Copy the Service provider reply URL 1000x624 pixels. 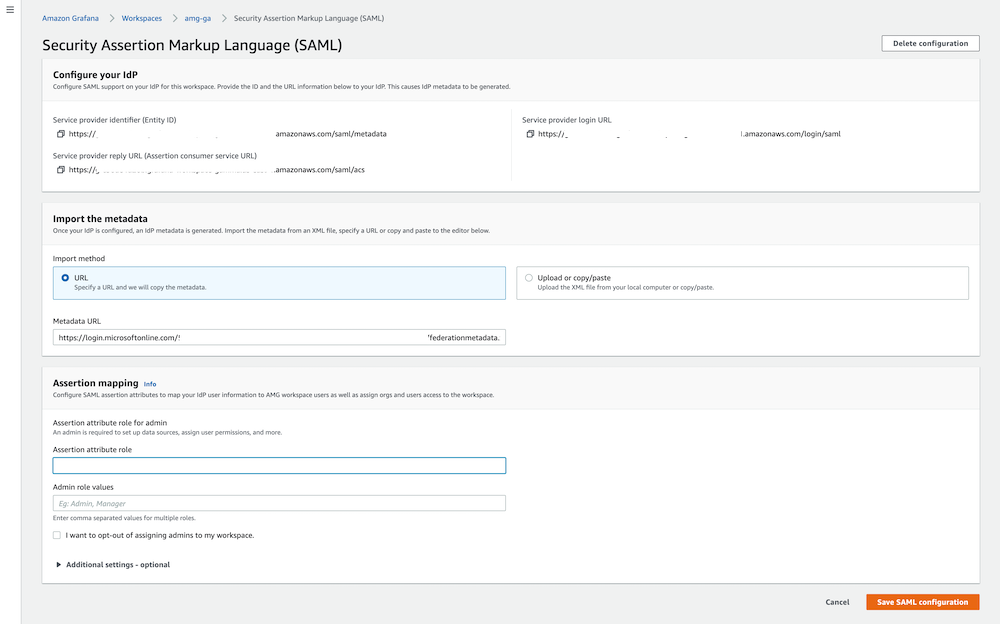point(60,169)
